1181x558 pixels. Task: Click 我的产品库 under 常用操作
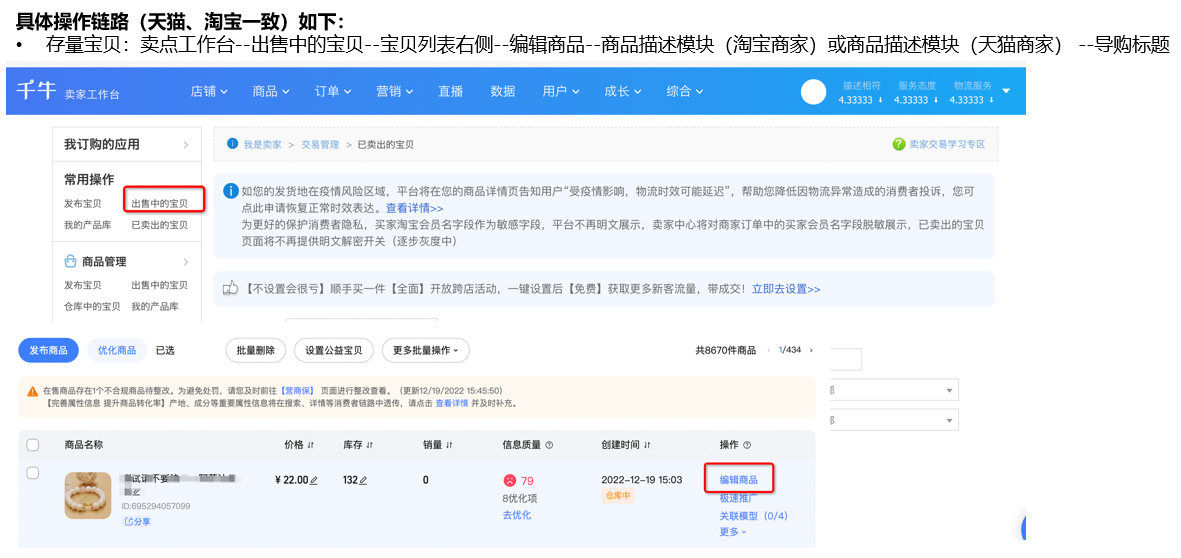click(x=87, y=224)
